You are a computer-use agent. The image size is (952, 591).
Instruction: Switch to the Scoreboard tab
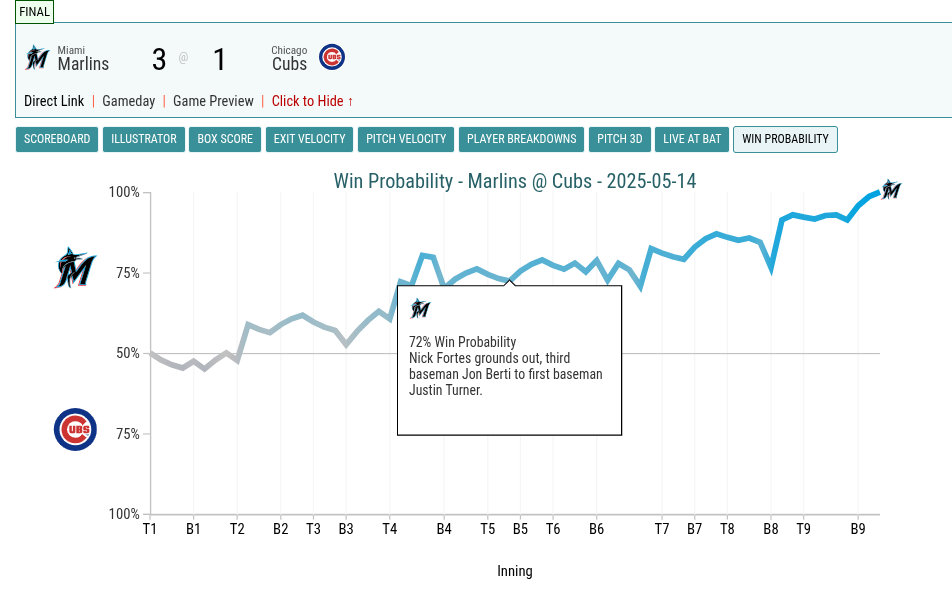[57, 139]
